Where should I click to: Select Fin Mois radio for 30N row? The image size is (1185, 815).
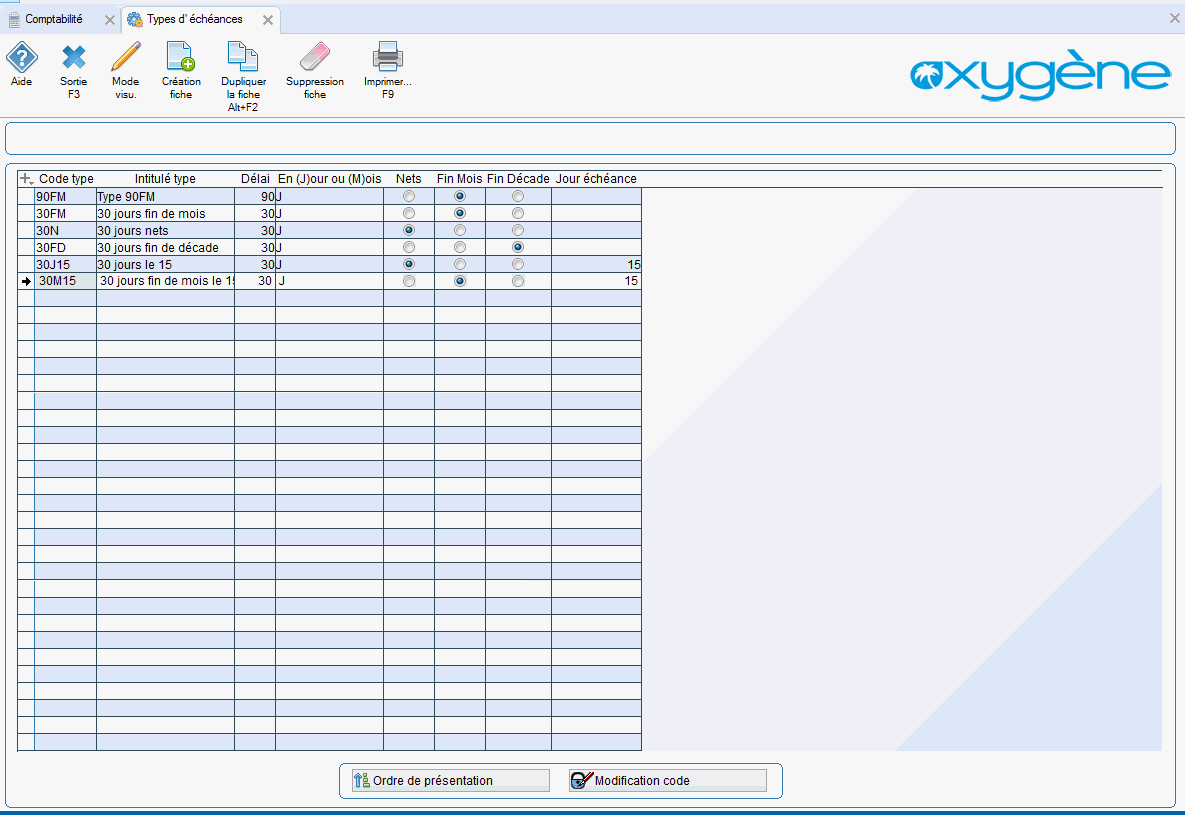click(x=460, y=231)
